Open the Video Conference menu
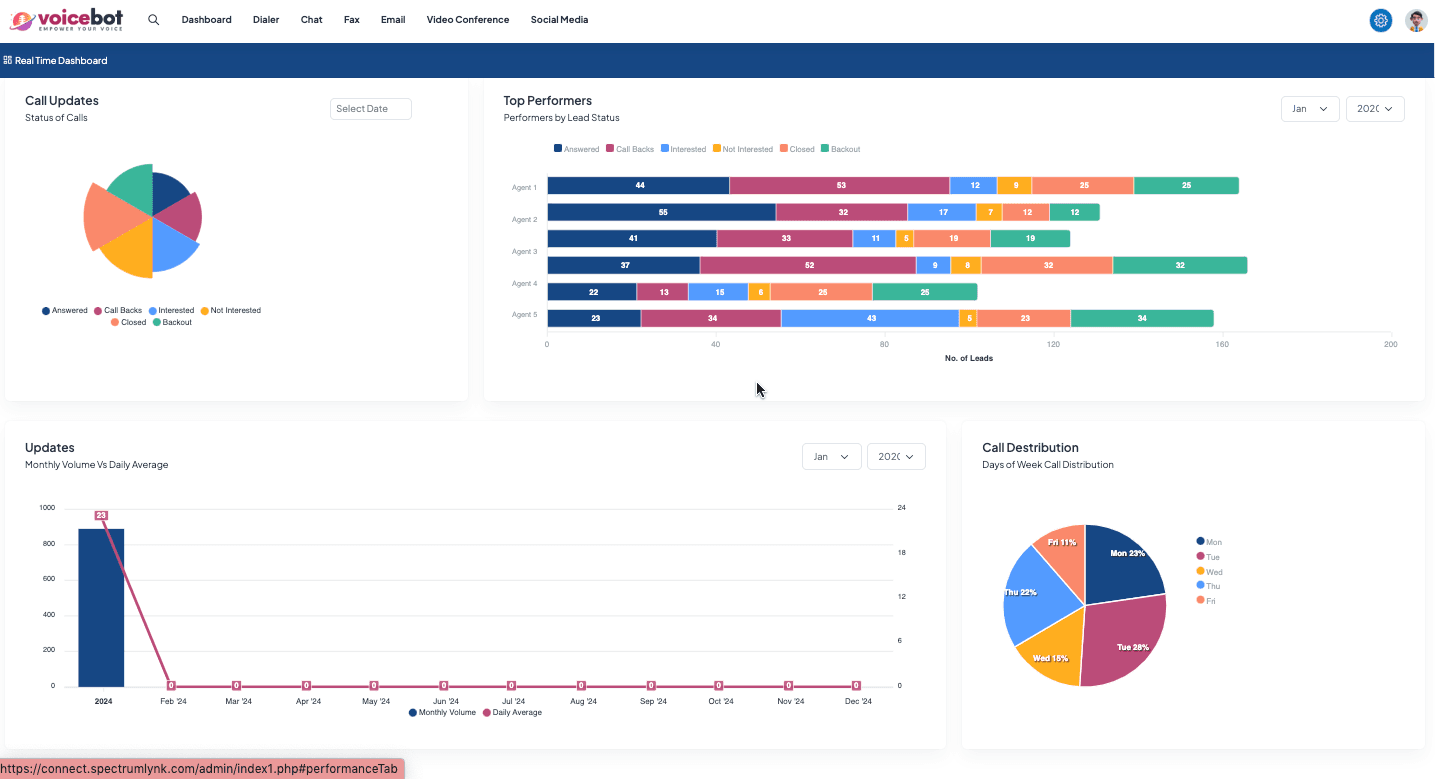Screen dimensions: 1435x779 click(x=467, y=20)
